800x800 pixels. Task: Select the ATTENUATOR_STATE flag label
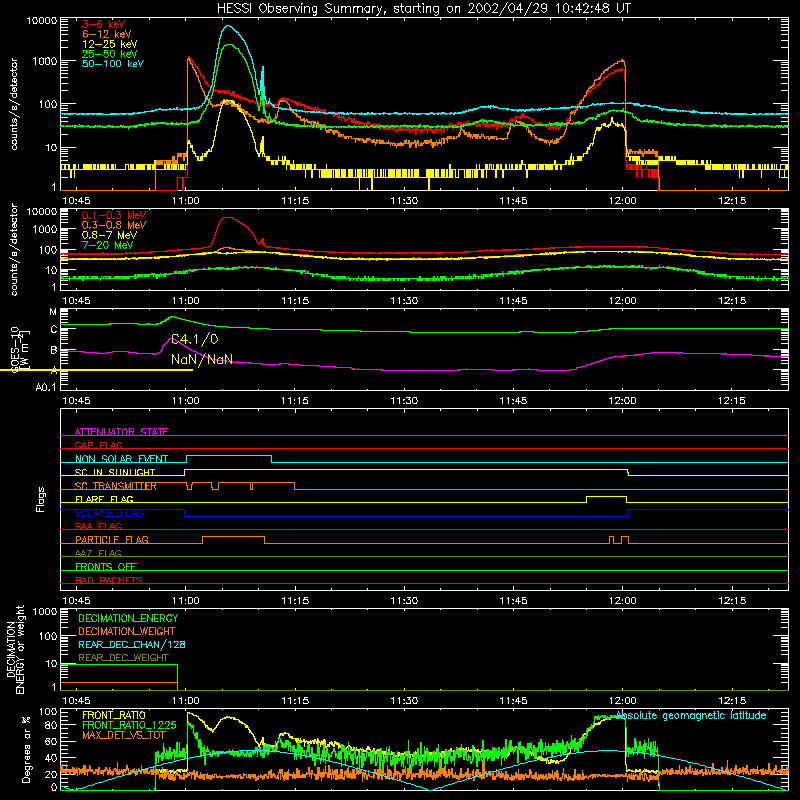pos(121,432)
